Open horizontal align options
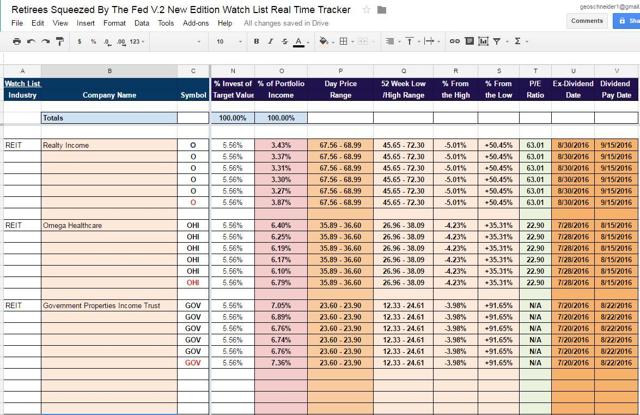 (x=392, y=41)
